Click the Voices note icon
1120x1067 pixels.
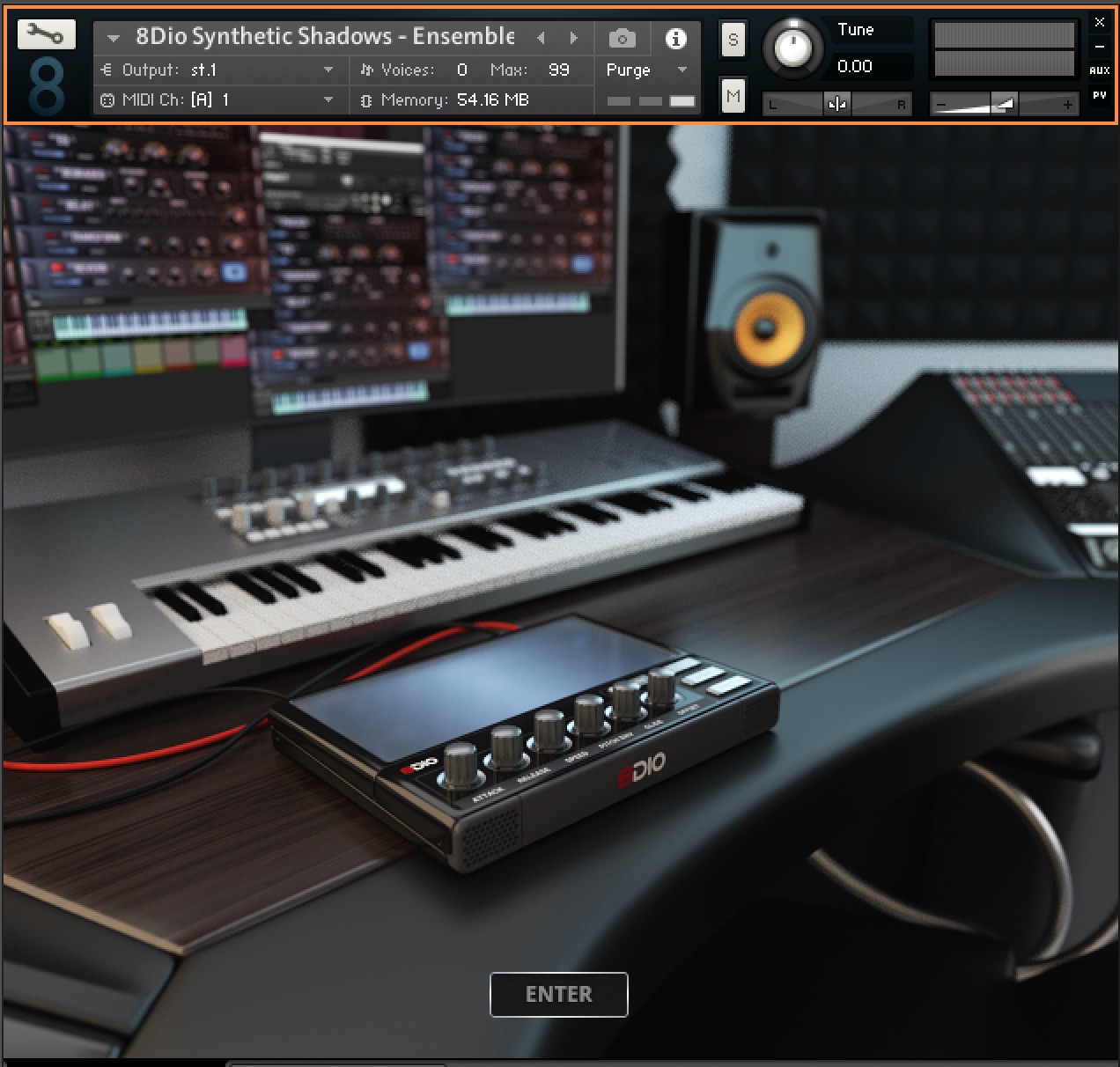pos(366,70)
